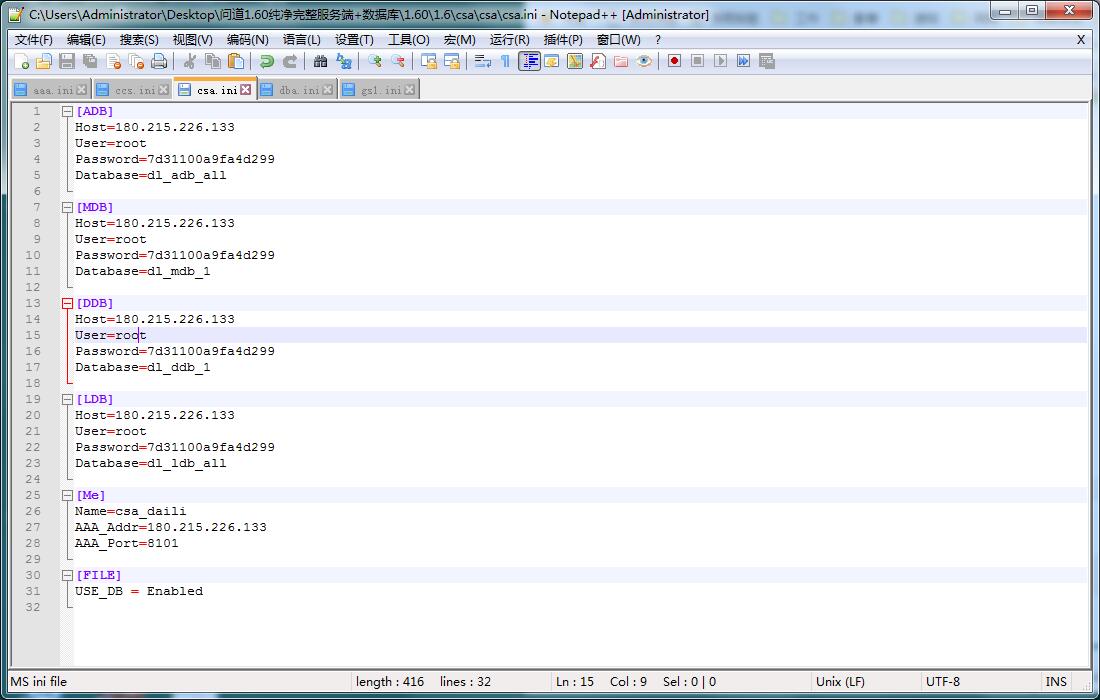Open the 插件(P) menu
This screenshot has width=1100, height=700.
coord(563,40)
